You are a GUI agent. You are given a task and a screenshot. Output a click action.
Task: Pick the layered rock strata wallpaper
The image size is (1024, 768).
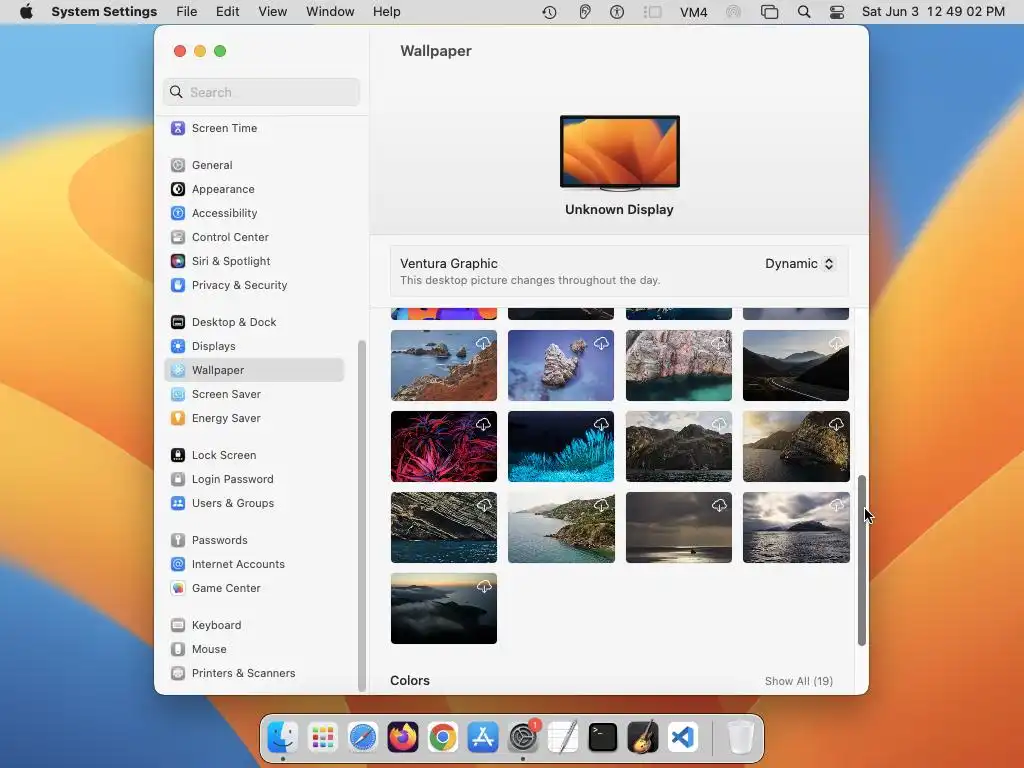444,528
